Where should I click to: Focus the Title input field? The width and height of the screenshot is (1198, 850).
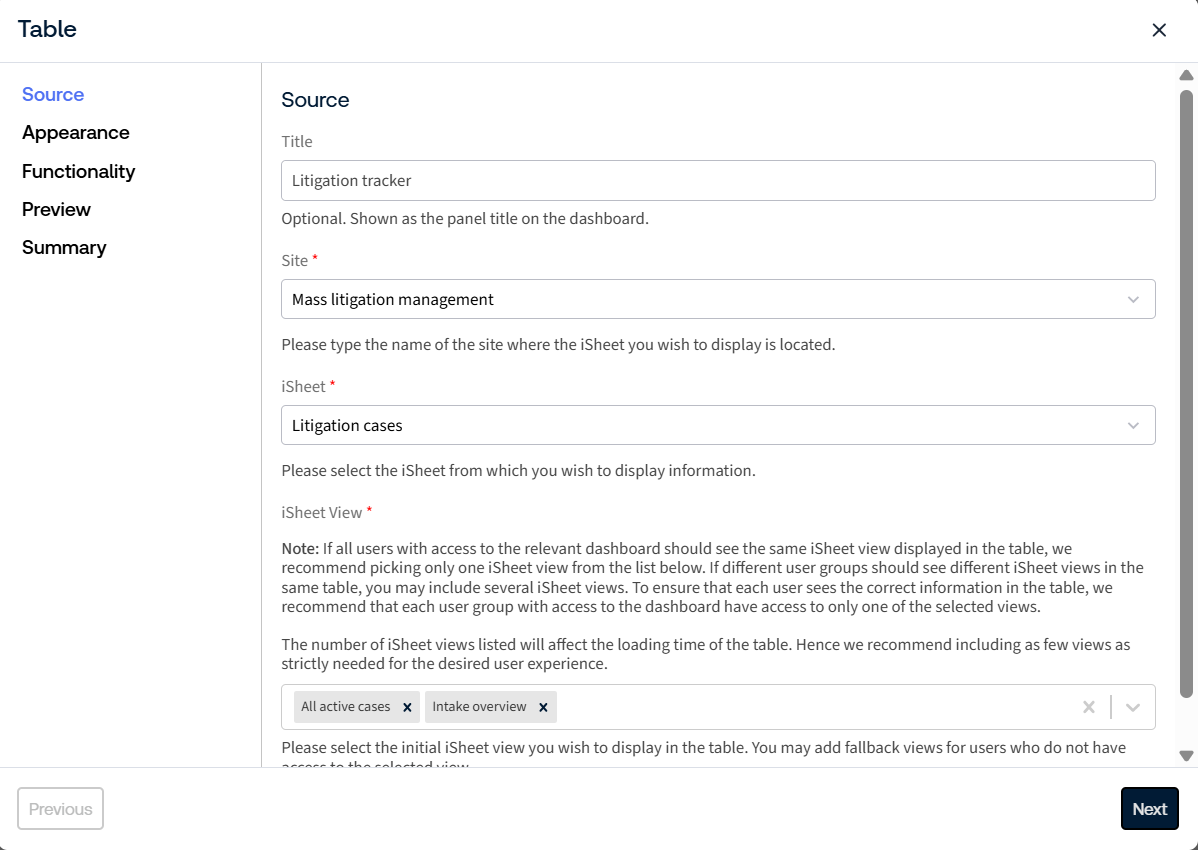point(718,180)
